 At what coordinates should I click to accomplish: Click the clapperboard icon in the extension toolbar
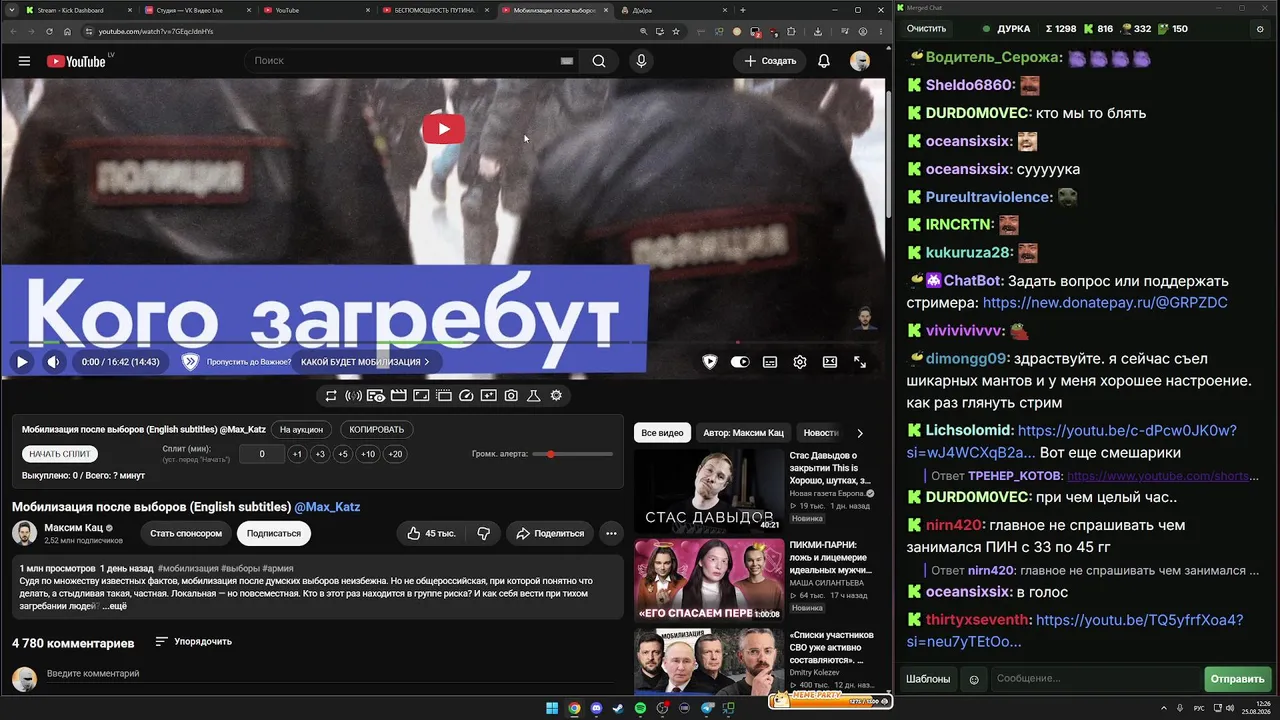[399, 396]
